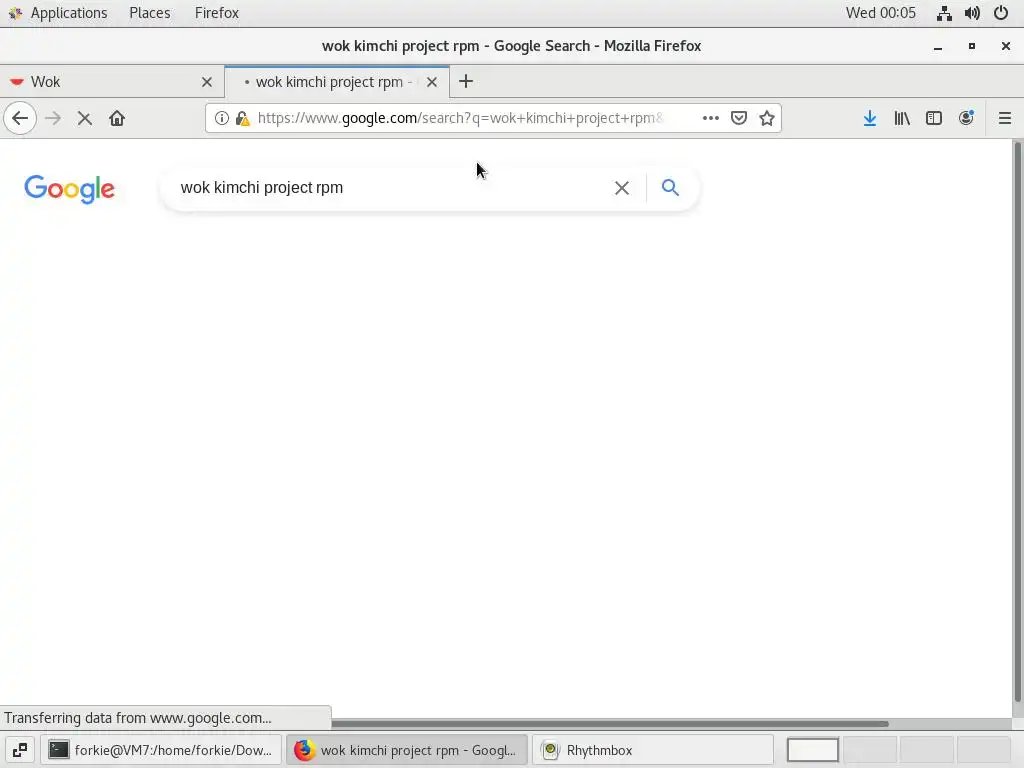Switch to the Wok tab

point(112,82)
